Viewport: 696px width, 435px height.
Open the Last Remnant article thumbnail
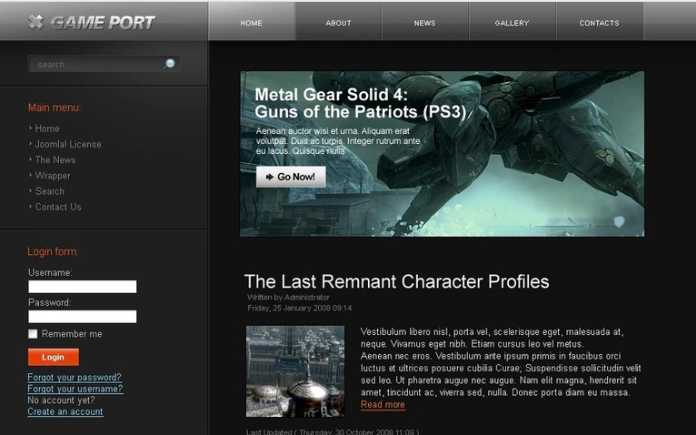(295, 372)
